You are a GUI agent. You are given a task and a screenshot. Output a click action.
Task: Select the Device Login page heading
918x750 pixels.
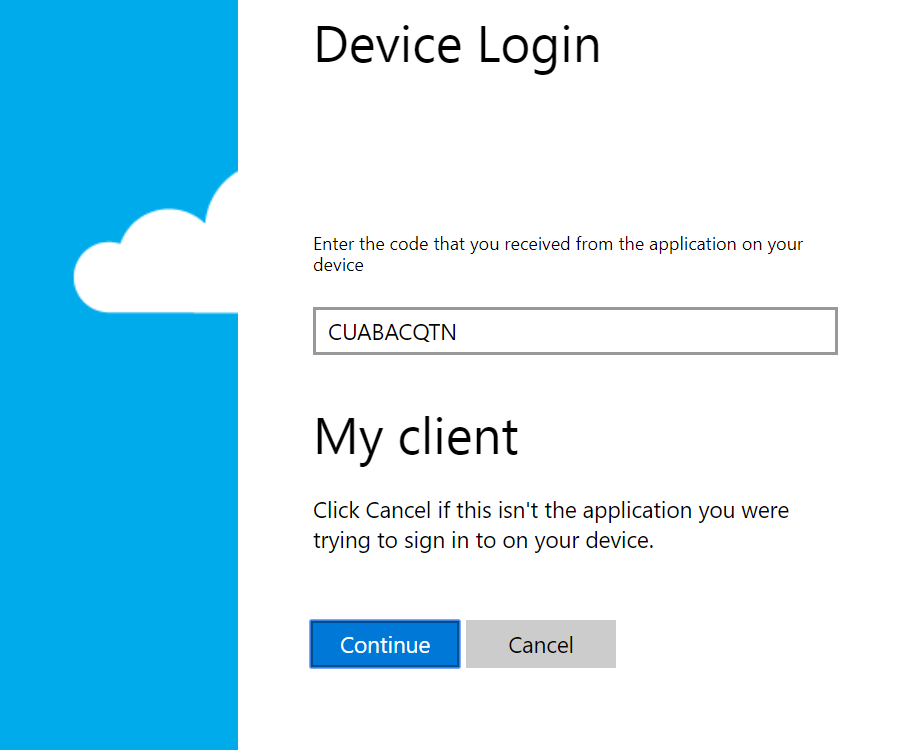457,46
